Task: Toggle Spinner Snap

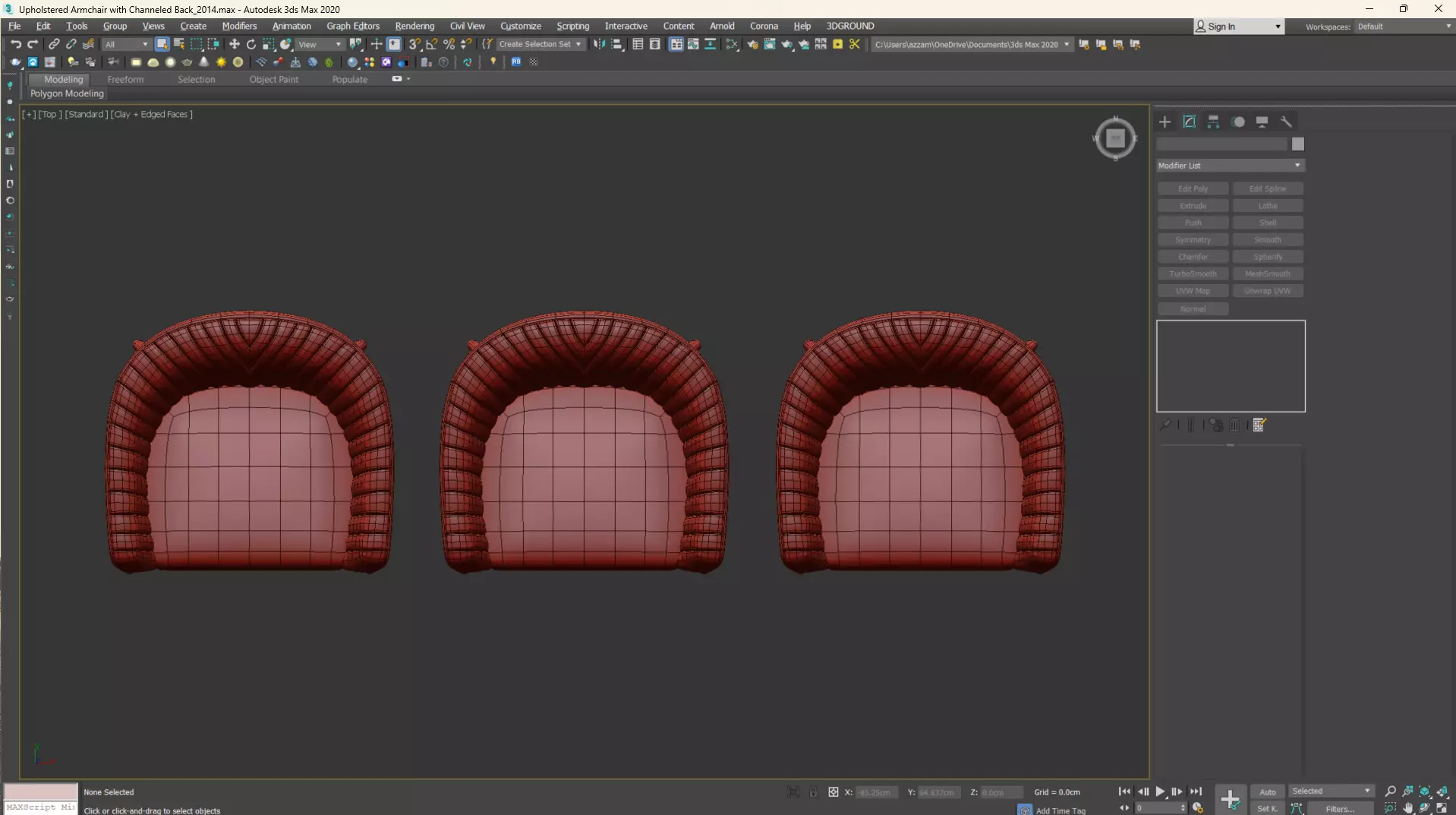Action: pyautogui.click(x=467, y=44)
